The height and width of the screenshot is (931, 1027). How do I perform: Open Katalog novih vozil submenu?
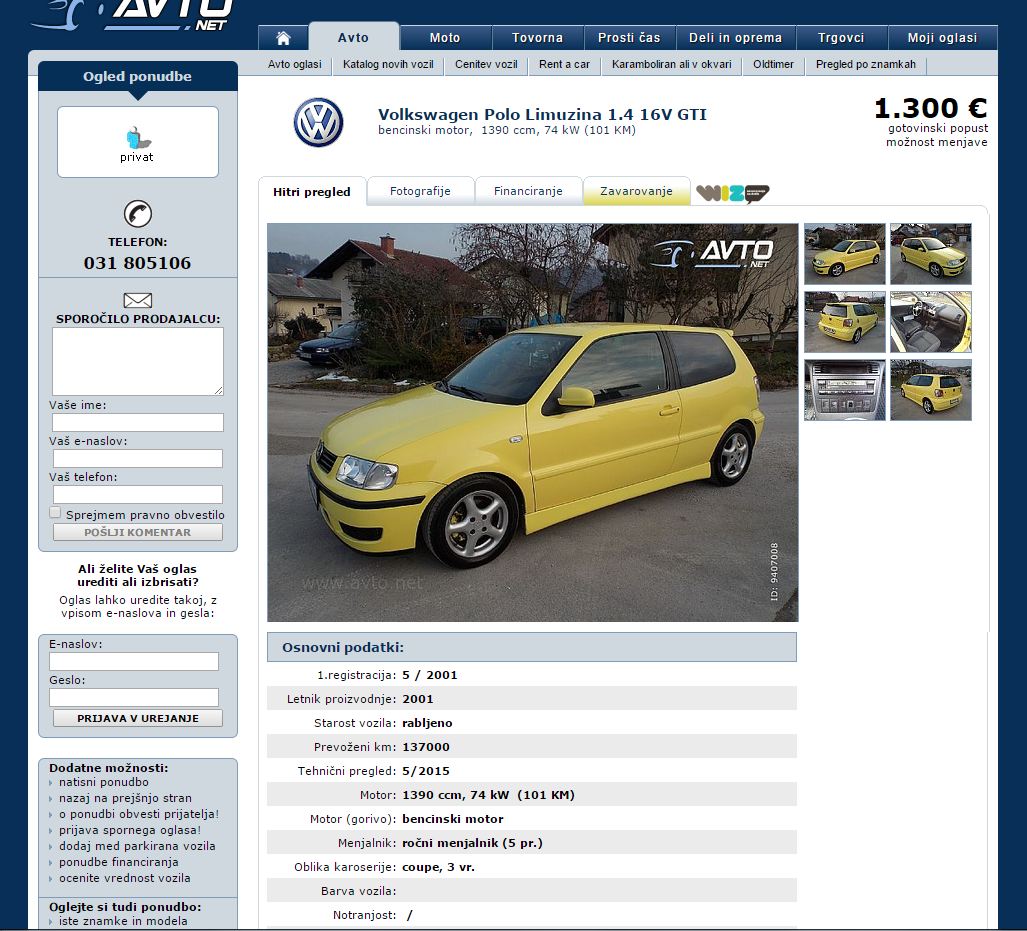point(388,64)
